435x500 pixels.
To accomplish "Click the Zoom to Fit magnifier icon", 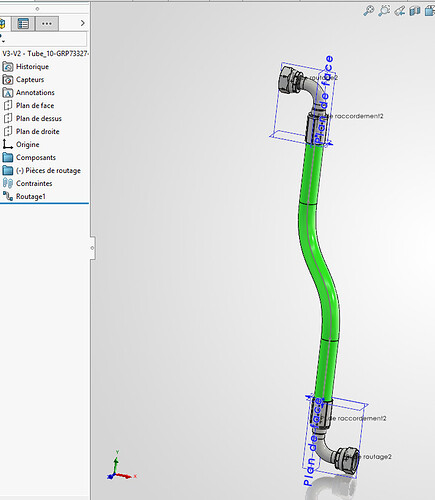I will [x=368, y=11].
